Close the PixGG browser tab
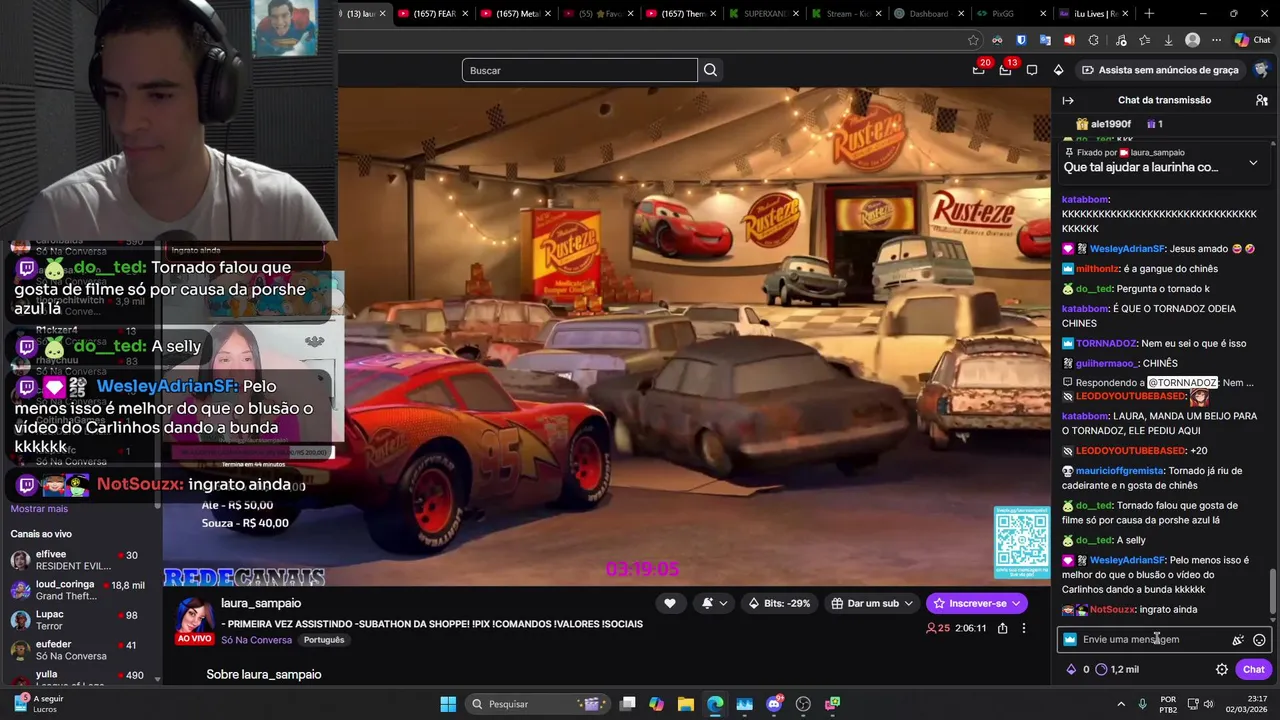The width and height of the screenshot is (1280, 720). pos(1042,13)
